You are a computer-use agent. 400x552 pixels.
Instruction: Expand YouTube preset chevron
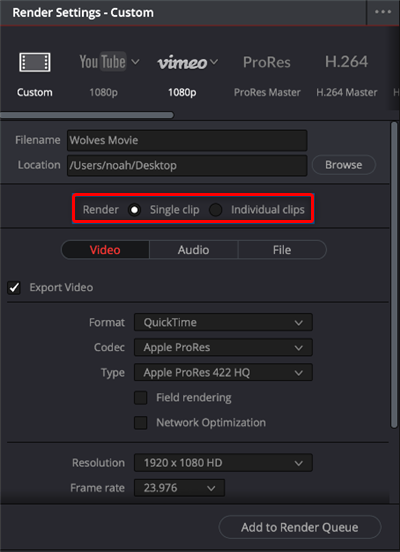[x=135, y=62]
